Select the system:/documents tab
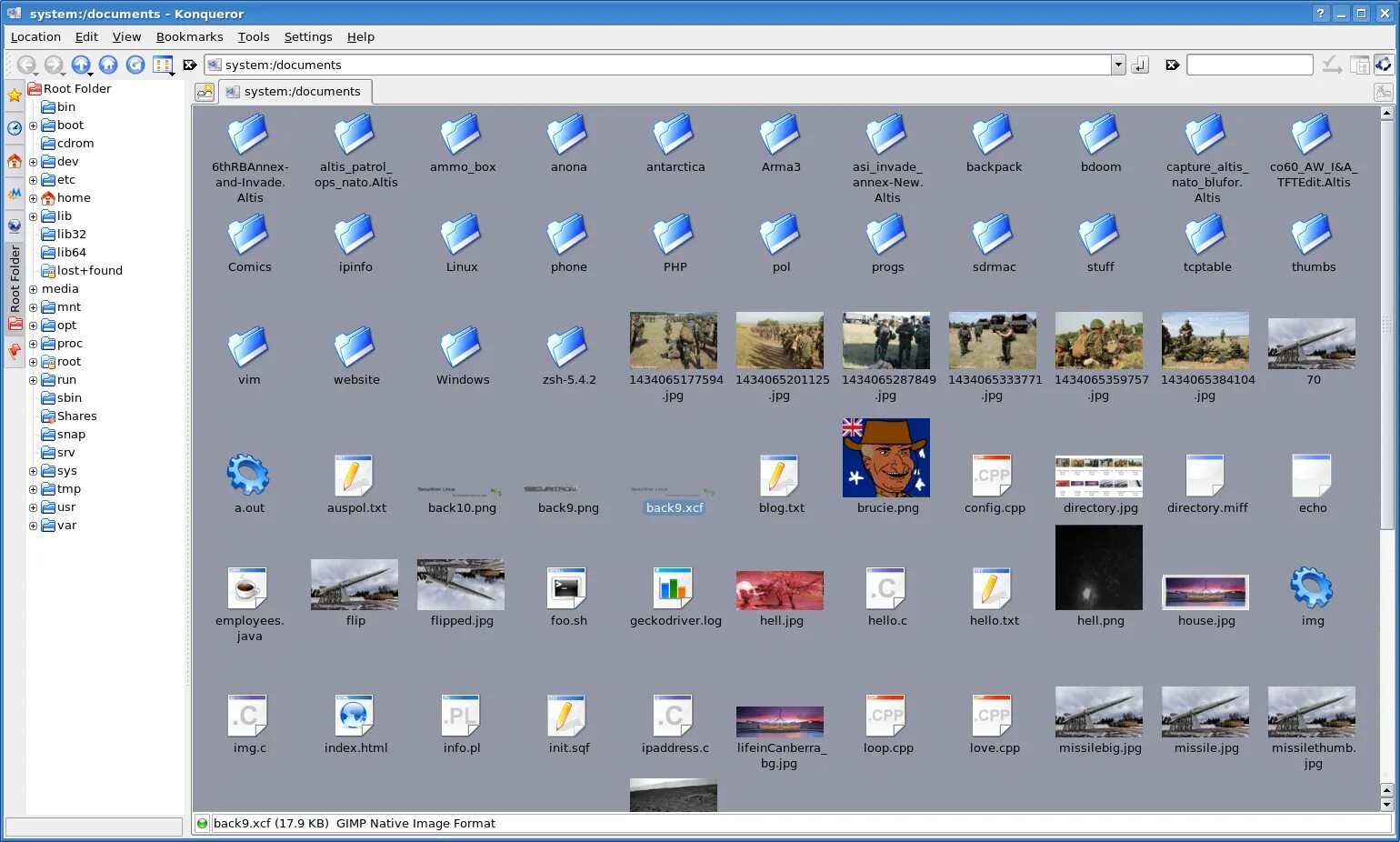 click(x=295, y=92)
